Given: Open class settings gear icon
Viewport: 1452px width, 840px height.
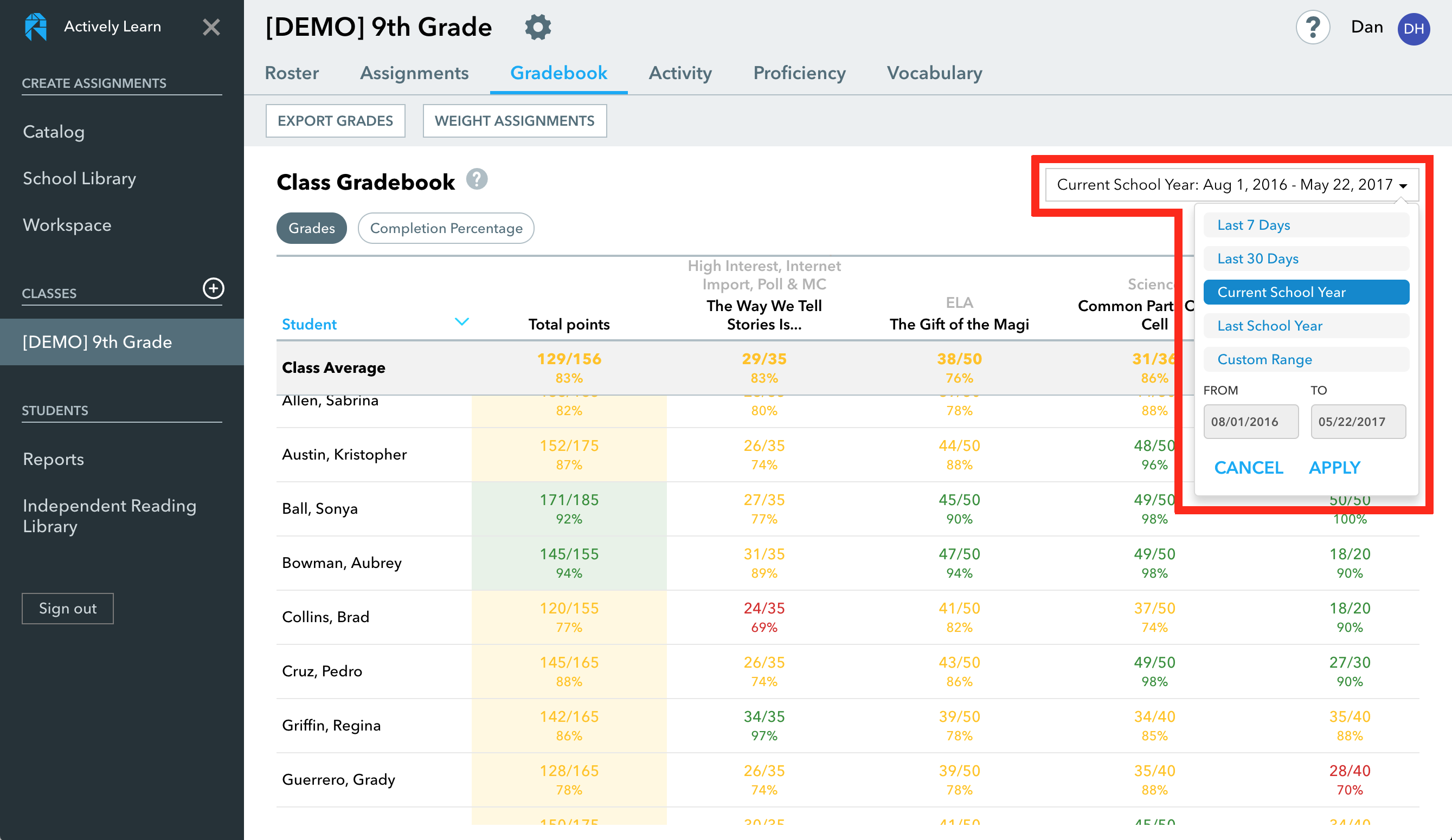Looking at the screenshot, I should coord(537,27).
